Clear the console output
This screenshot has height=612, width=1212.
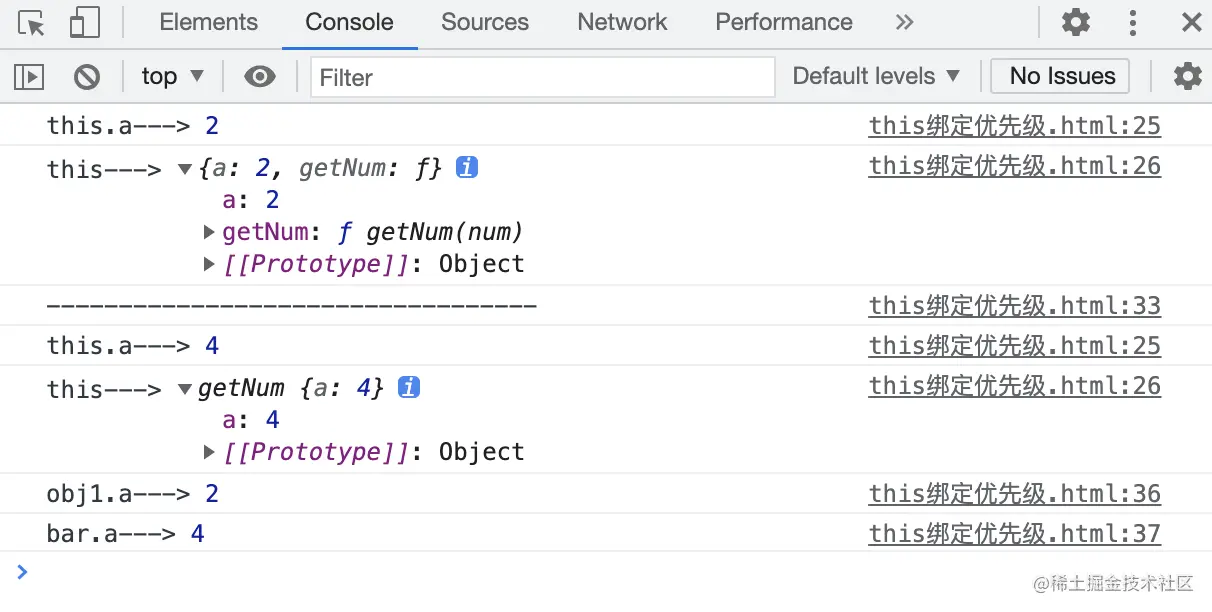pyautogui.click(x=87, y=76)
